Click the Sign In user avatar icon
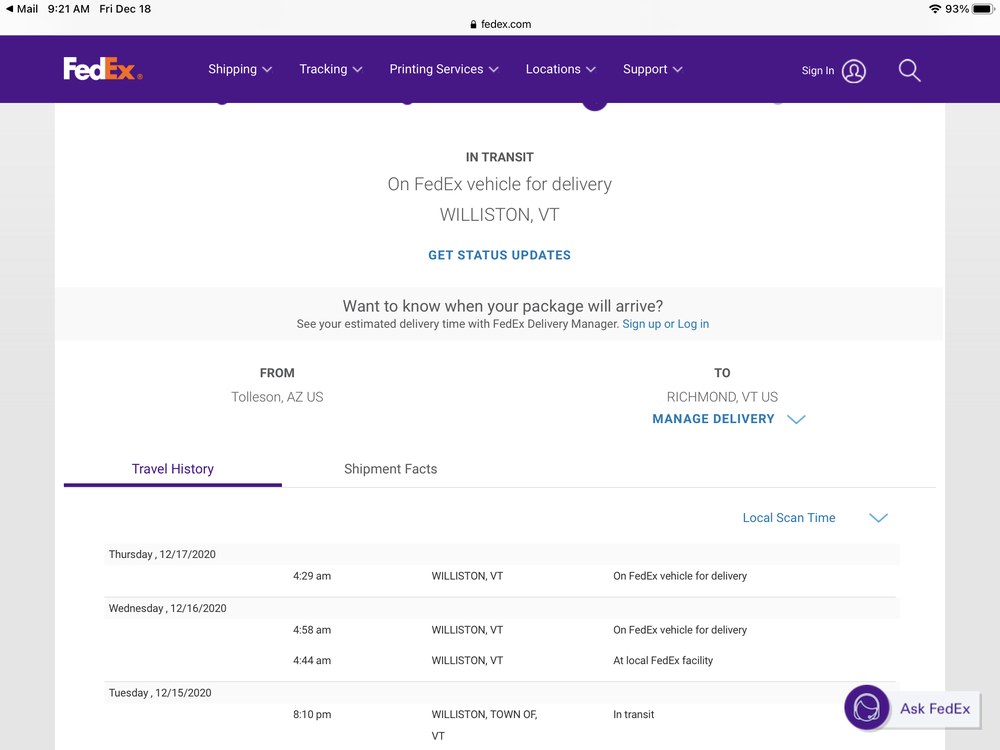The image size is (1000, 750). [853, 71]
